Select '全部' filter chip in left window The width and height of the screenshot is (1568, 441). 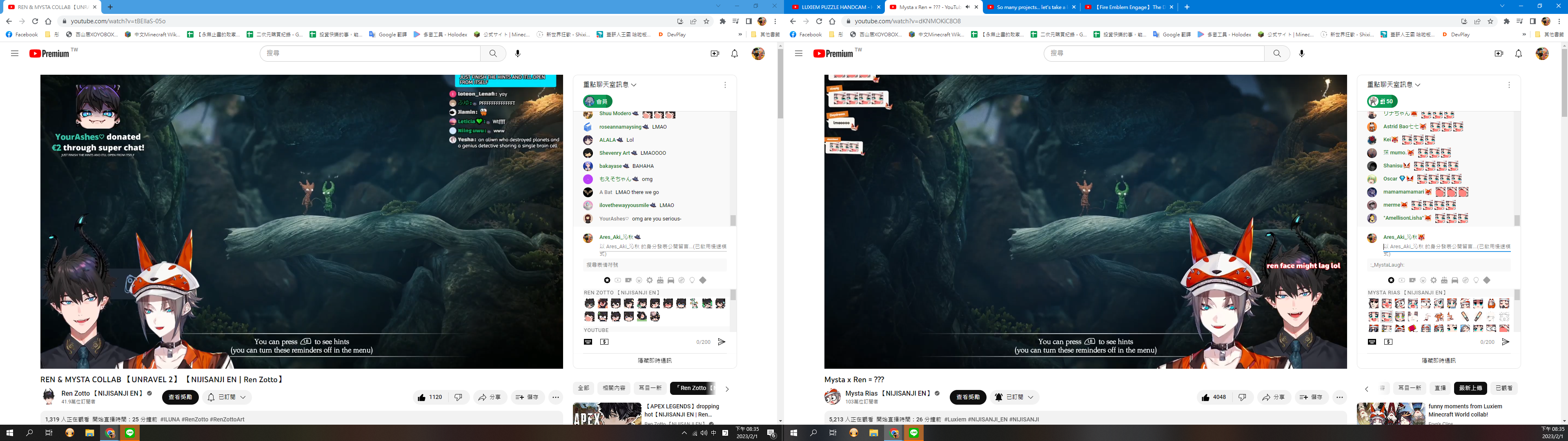(x=584, y=388)
